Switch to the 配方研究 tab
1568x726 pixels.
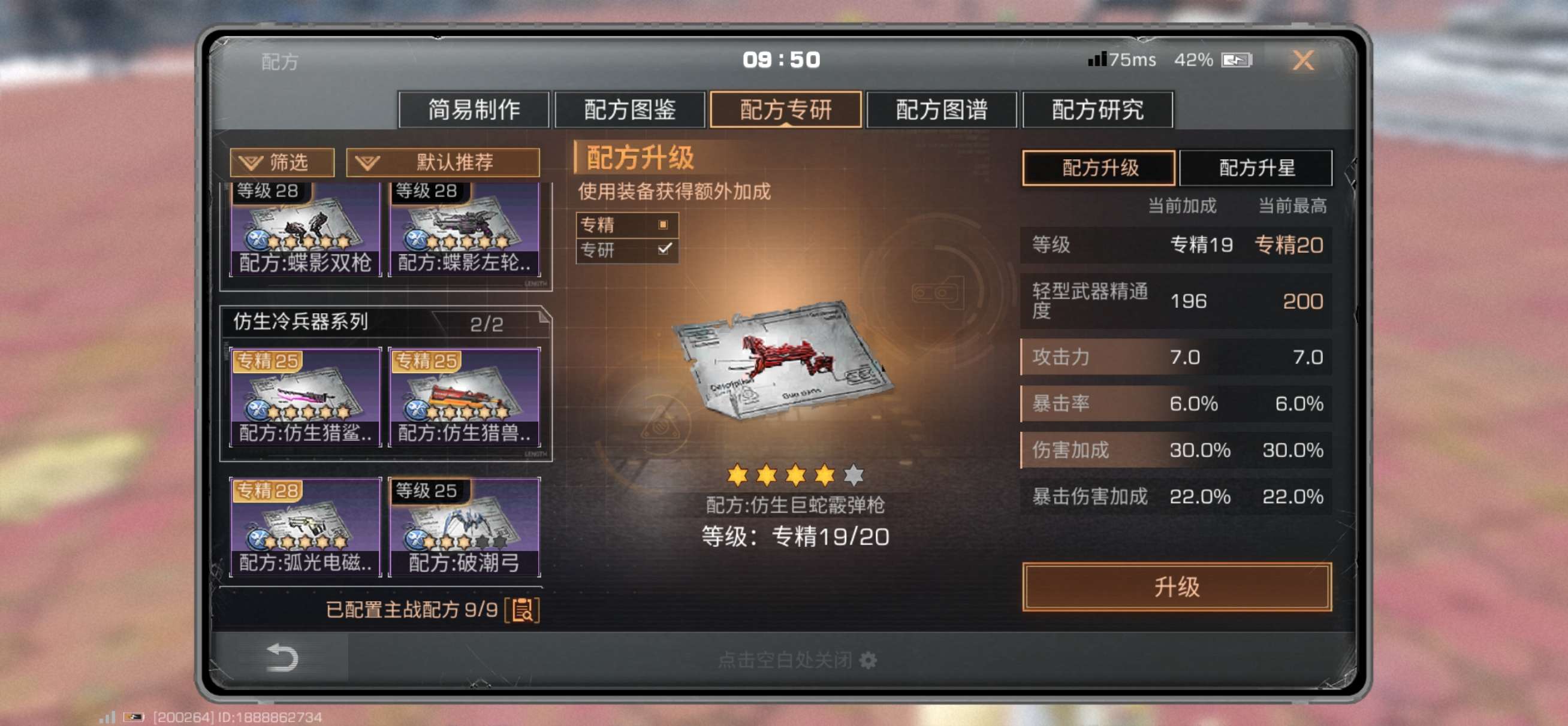tap(1097, 110)
